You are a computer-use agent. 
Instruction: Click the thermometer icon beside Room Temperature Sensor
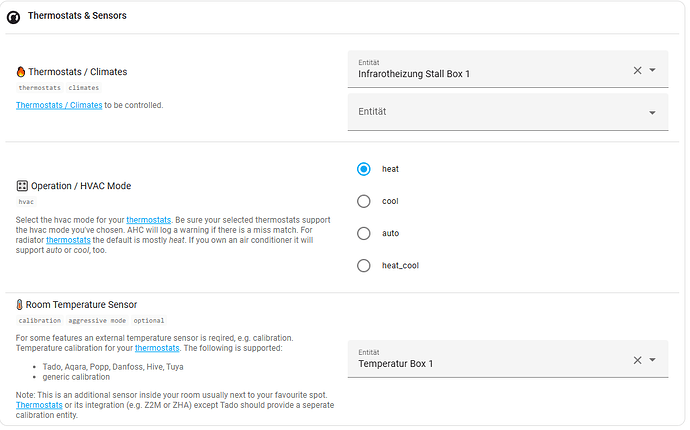point(19,305)
